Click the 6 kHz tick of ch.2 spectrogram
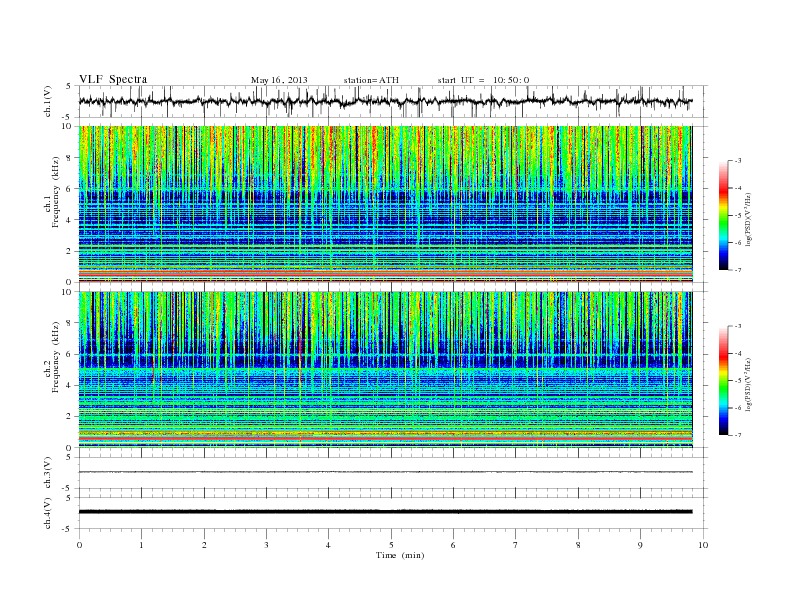 (69, 354)
